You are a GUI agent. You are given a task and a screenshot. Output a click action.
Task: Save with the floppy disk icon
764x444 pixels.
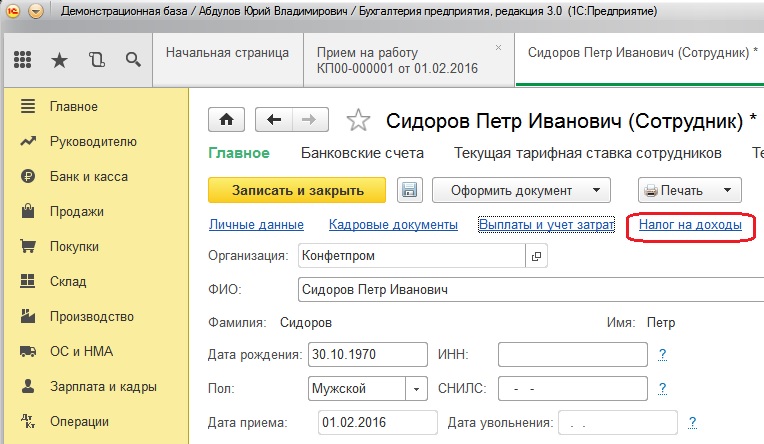point(409,190)
